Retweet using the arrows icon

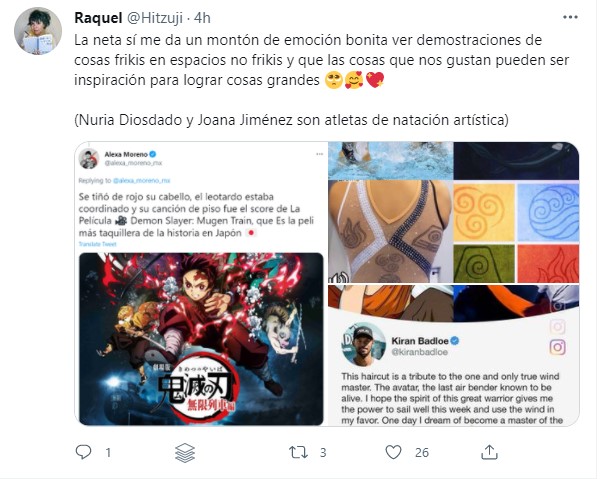pos(298,452)
